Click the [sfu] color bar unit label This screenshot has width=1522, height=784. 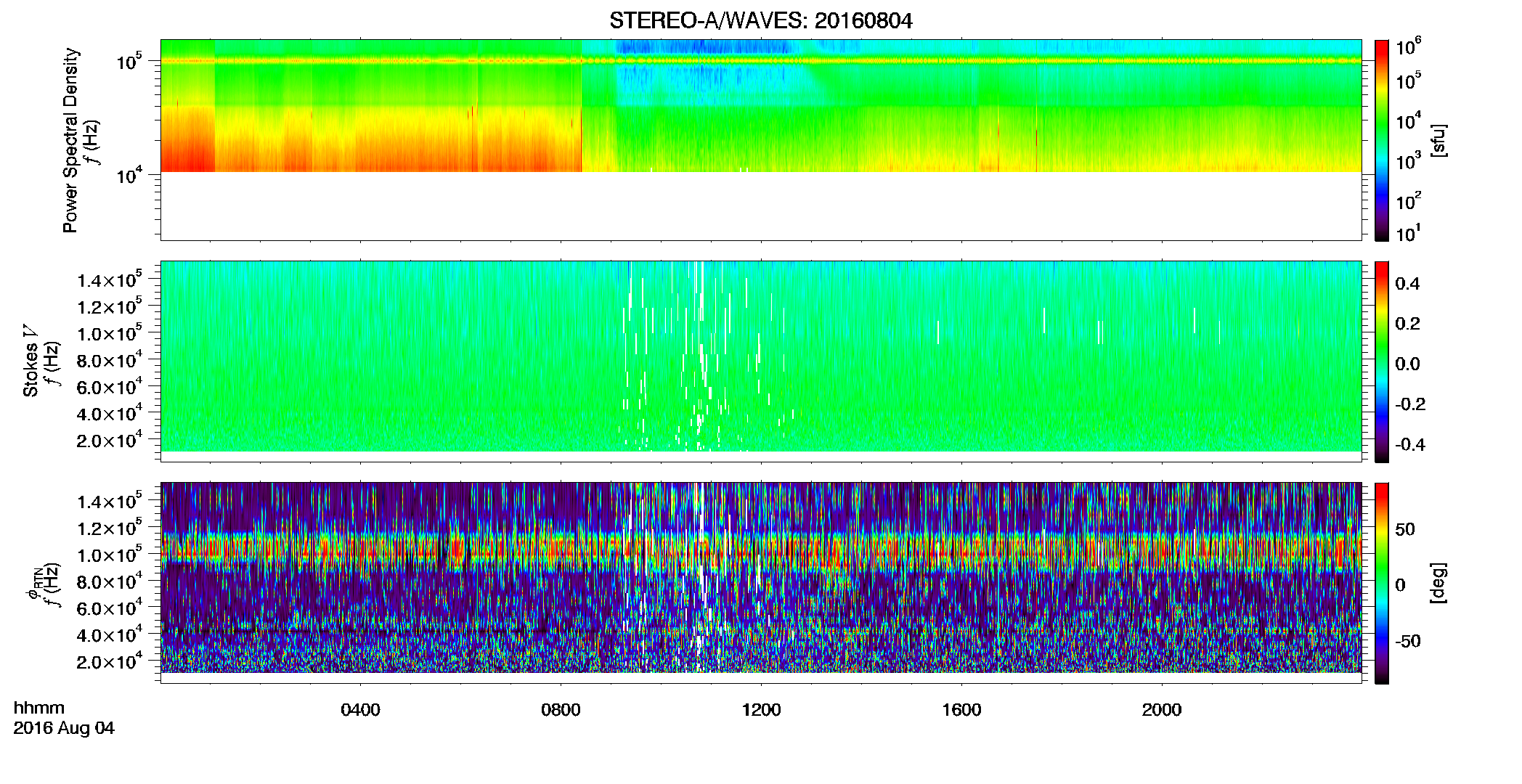pyautogui.click(x=1438, y=140)
